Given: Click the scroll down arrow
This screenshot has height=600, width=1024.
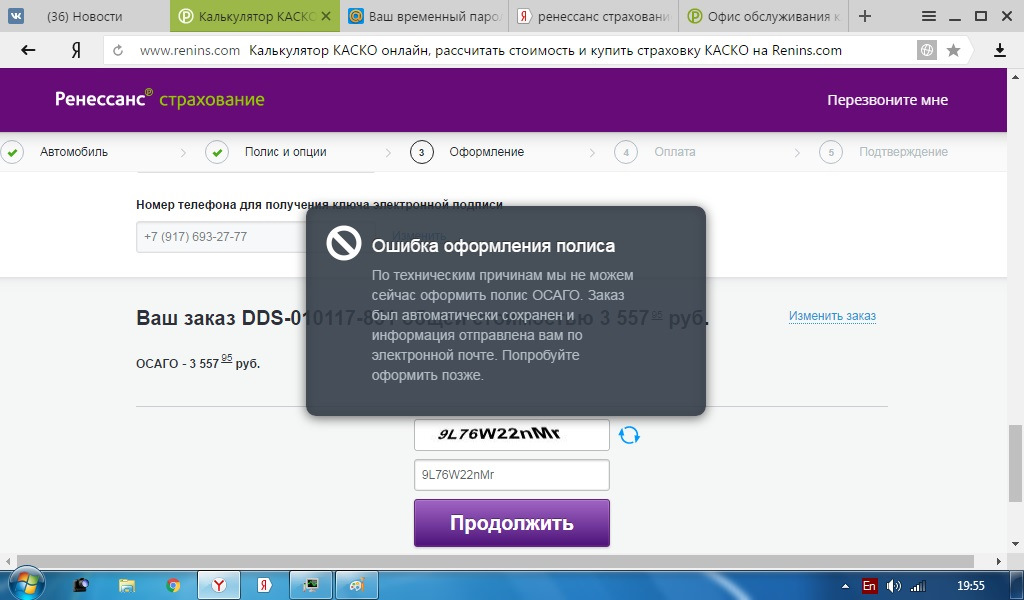Looking at the screenshot, I should click(x=1015, y=544).
